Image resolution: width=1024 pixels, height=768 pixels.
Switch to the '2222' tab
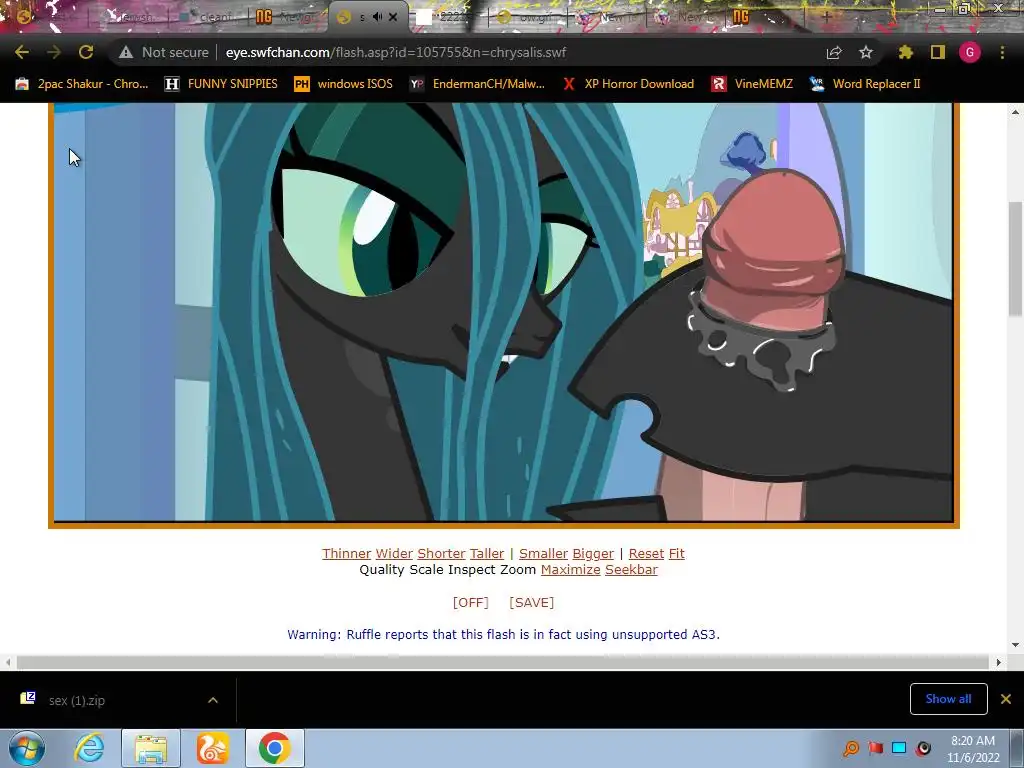click(x=447, y=17)
